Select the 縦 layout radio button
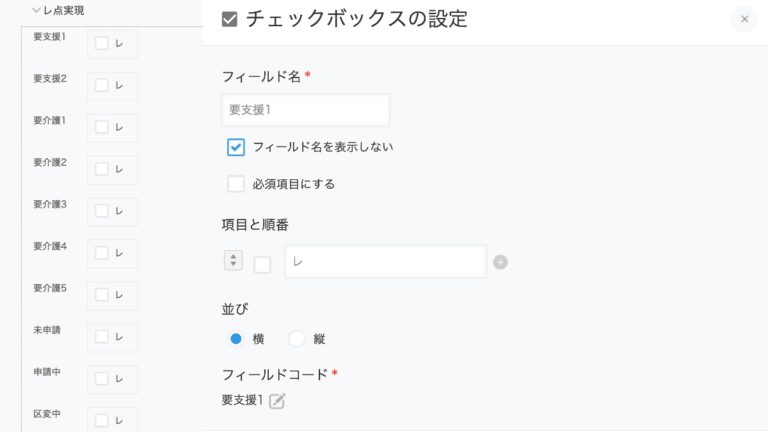The image size is (768, 432). tap(296, 339)
